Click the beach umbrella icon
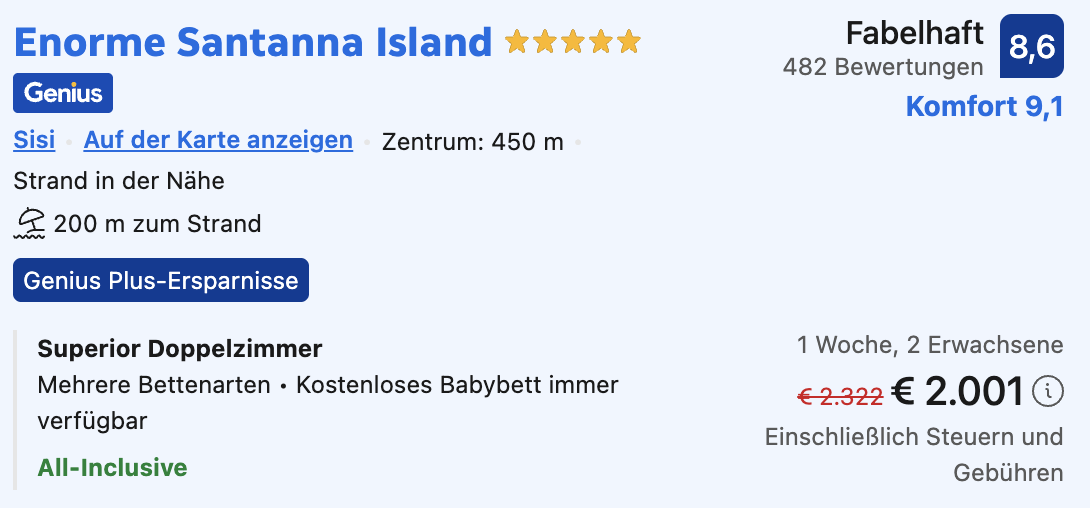 [30, 223]
